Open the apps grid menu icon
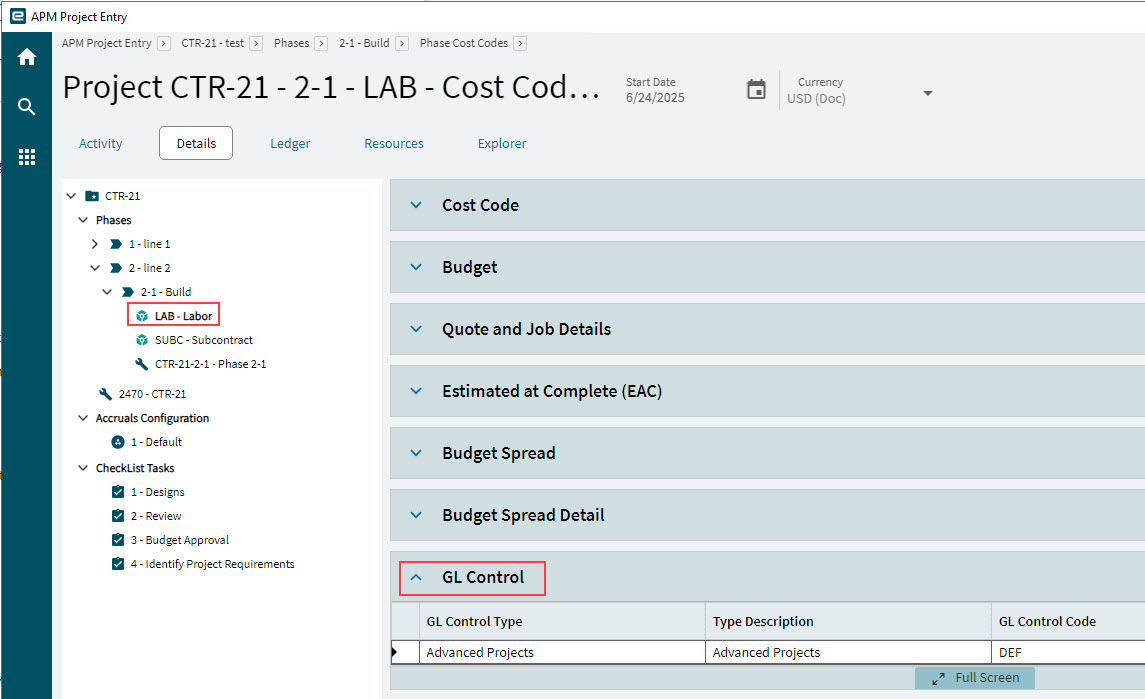 click(x=27, y=157)
